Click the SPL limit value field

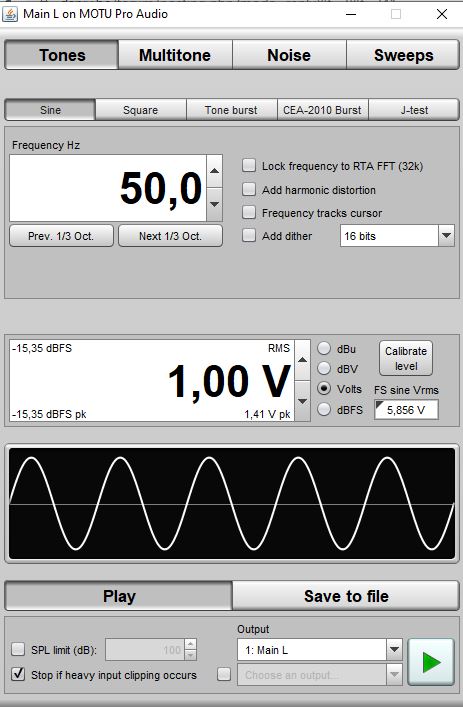click(x=145, y=650)
